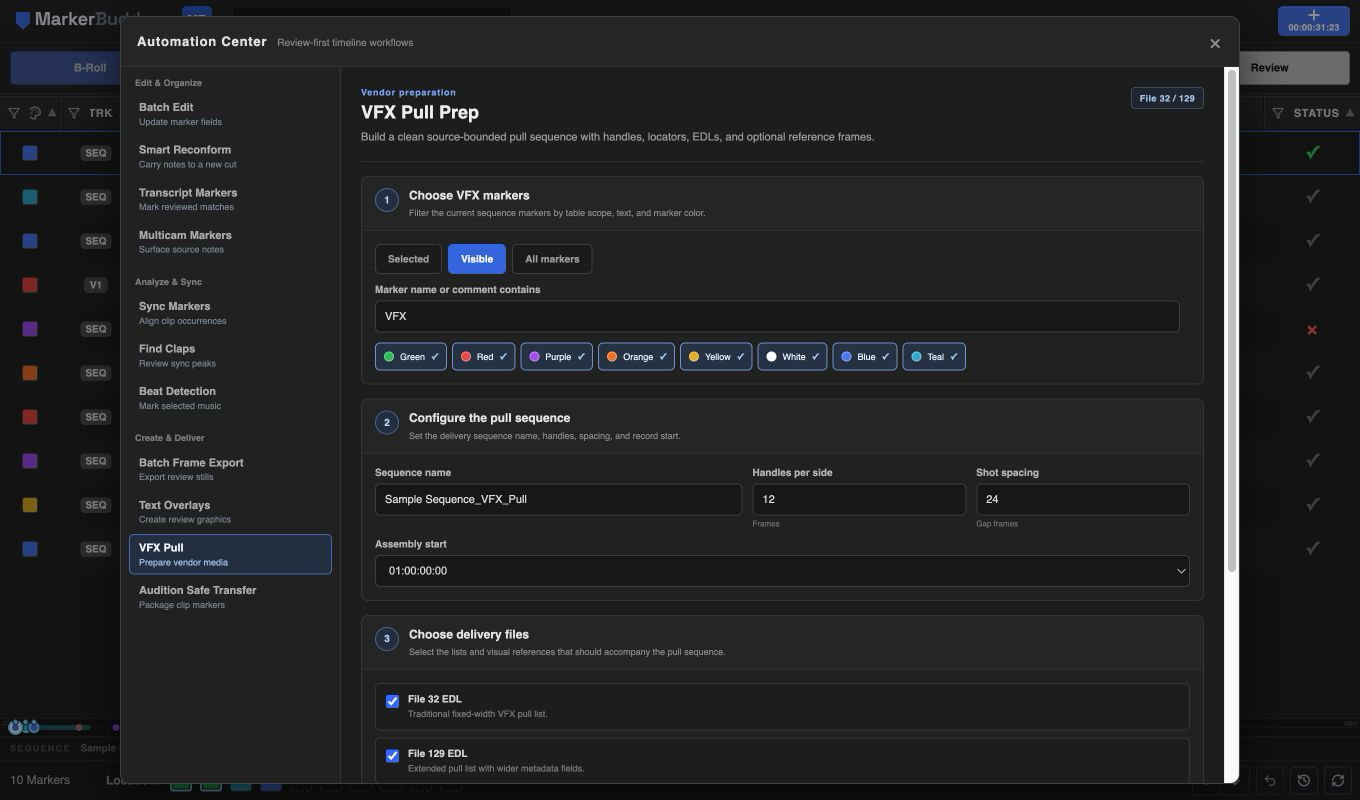This screenshot has width=1360, height=800.
Task: Click the red X status icon
Action: tap(1312, 329)
